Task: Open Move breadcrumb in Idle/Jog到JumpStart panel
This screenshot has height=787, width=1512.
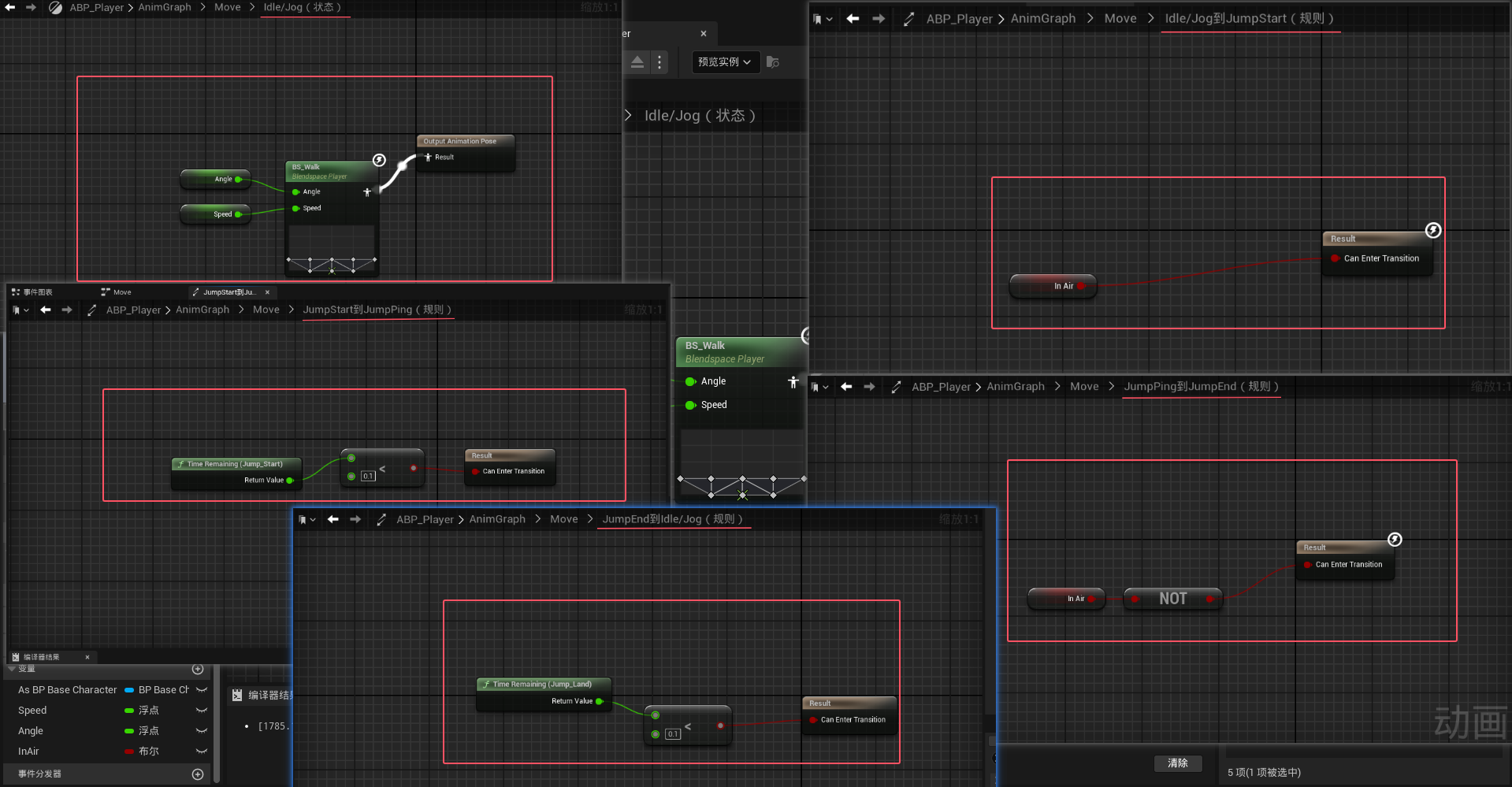Action: (1120, 19)
